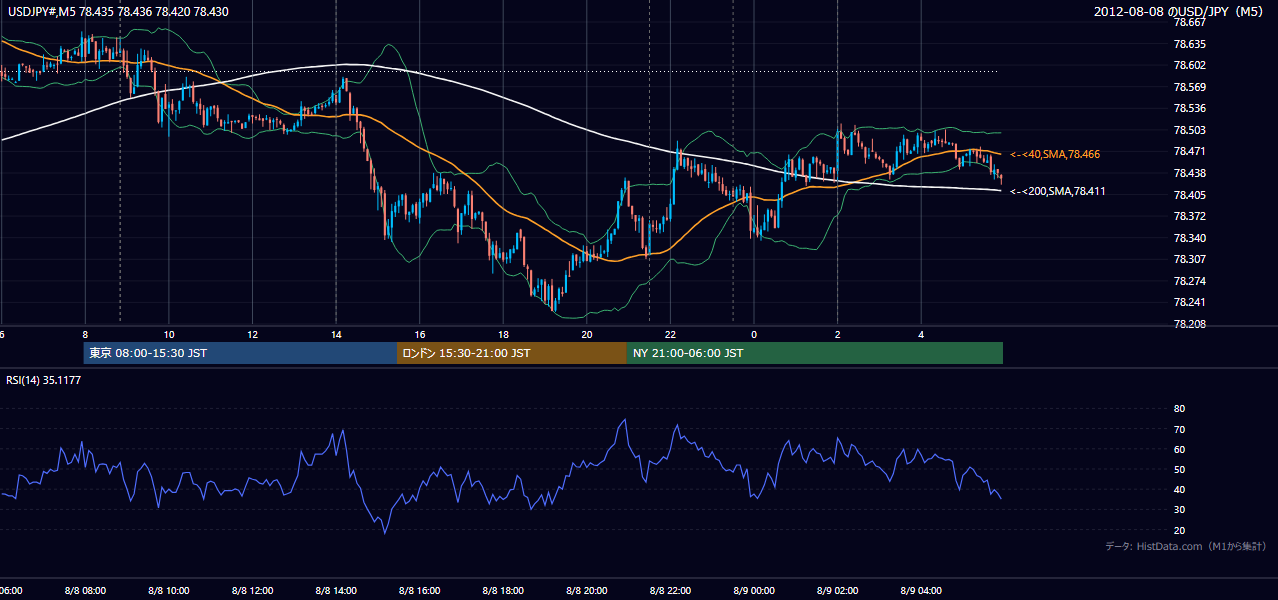
Task: Click the 8/9 00:00 time axis label
Action: 754,590
